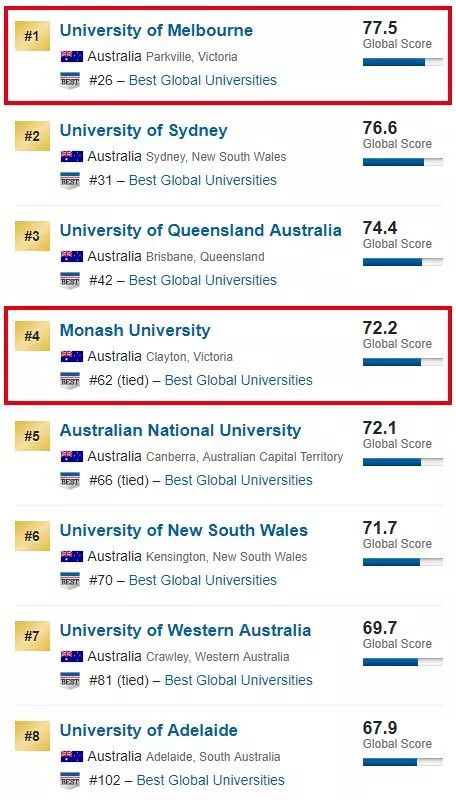456x800 pixels.
Task: Click Best Global Universities link beside #70
Action: [203, 580]
